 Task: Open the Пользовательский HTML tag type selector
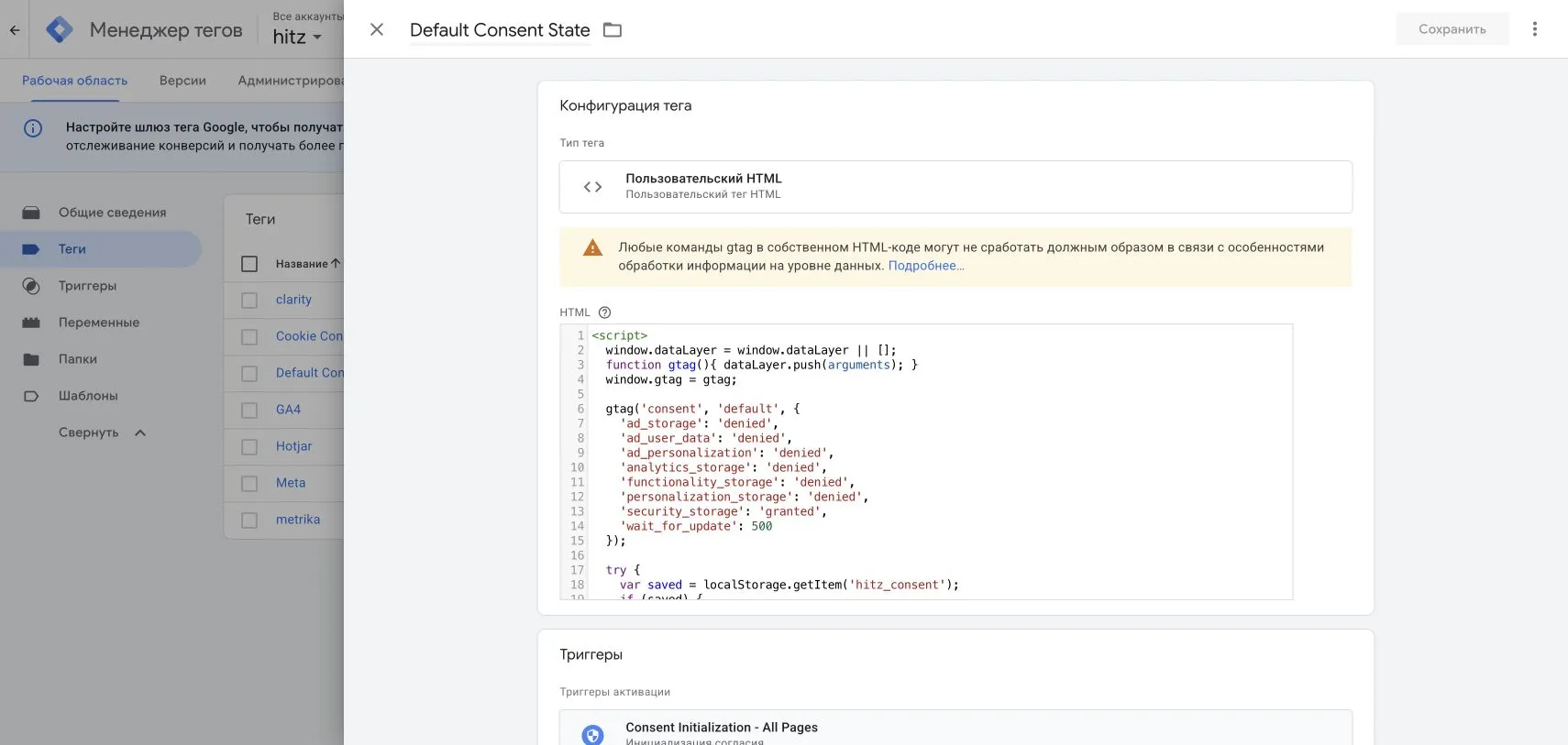tap(955, 187)
